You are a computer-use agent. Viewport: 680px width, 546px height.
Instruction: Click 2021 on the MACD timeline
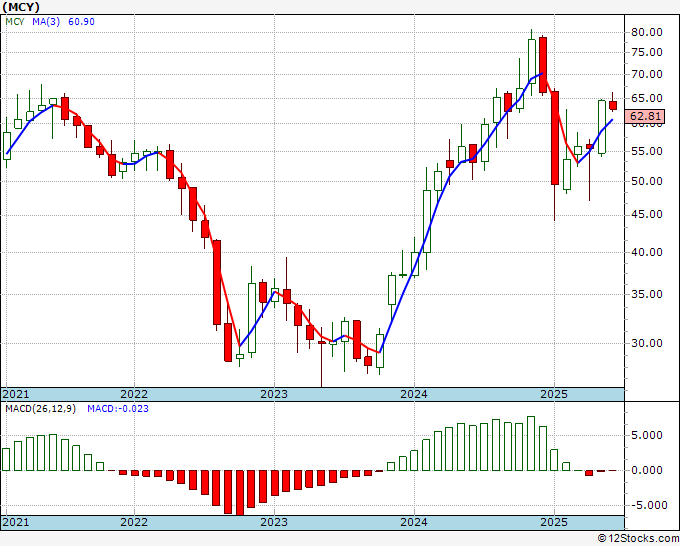[x=16, y=522]
